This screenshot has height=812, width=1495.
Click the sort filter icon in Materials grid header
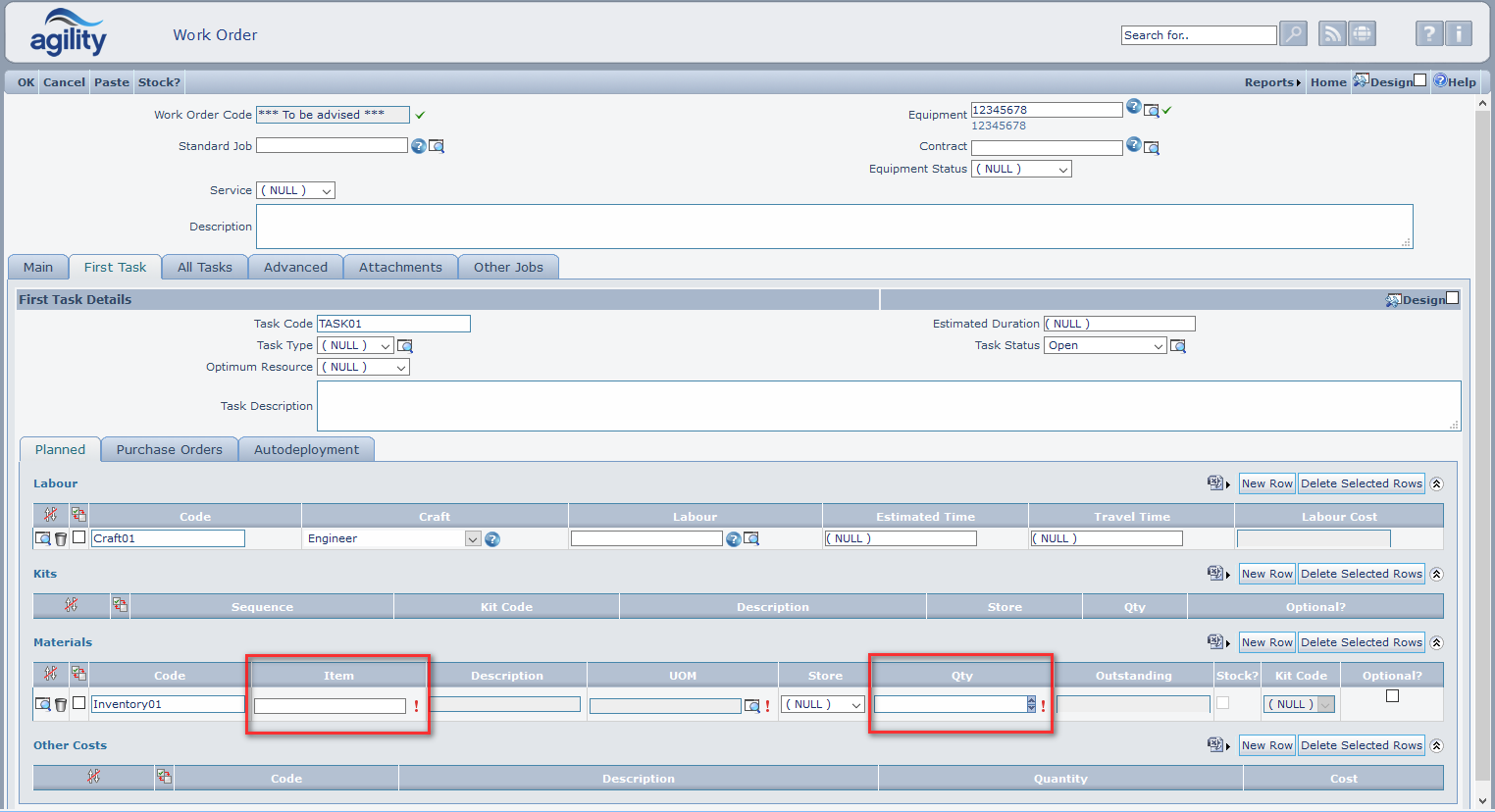(x=52, y=675)
